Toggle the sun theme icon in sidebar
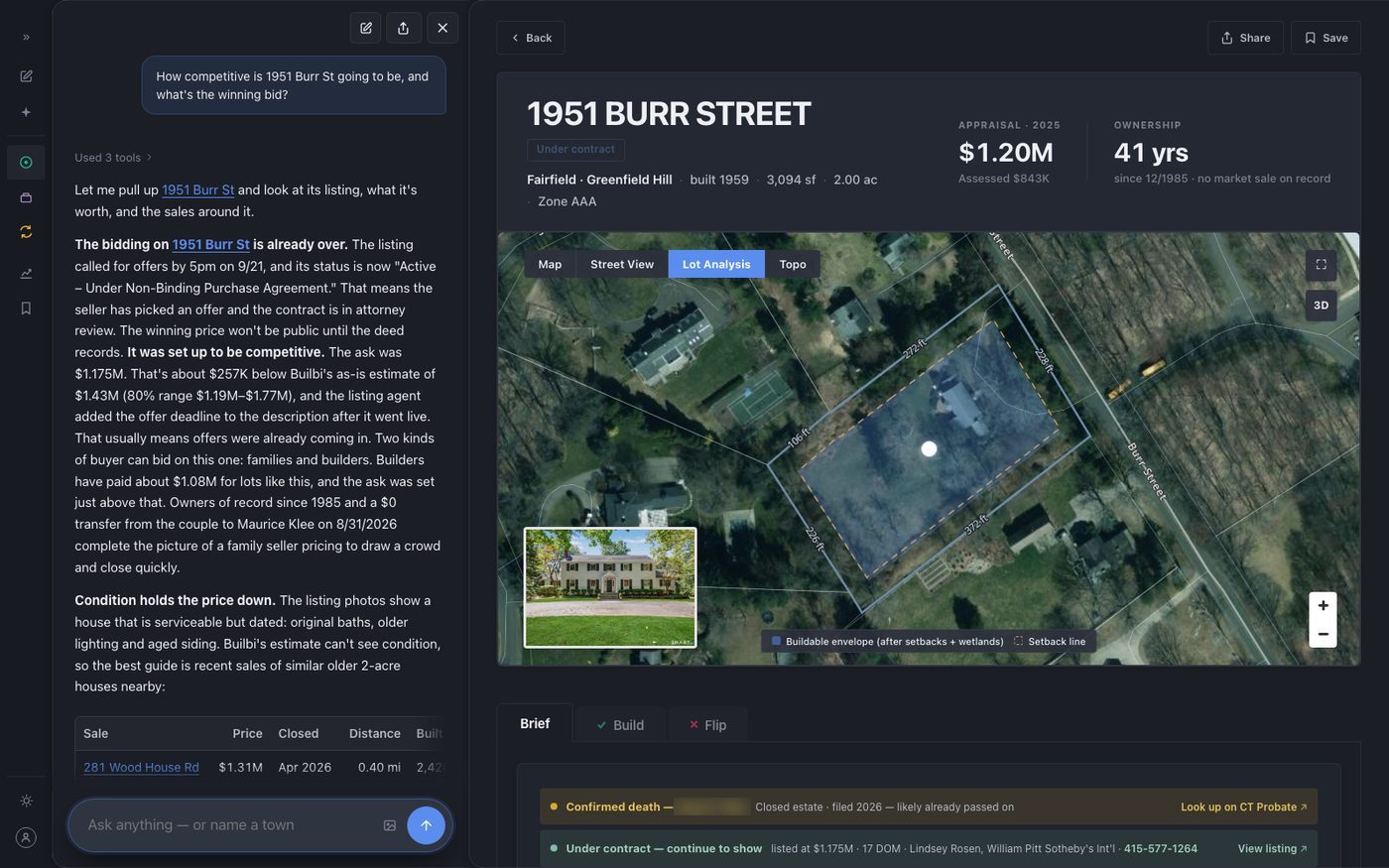This screenshot has height=868, width=1389. click(x=26, y=801)
